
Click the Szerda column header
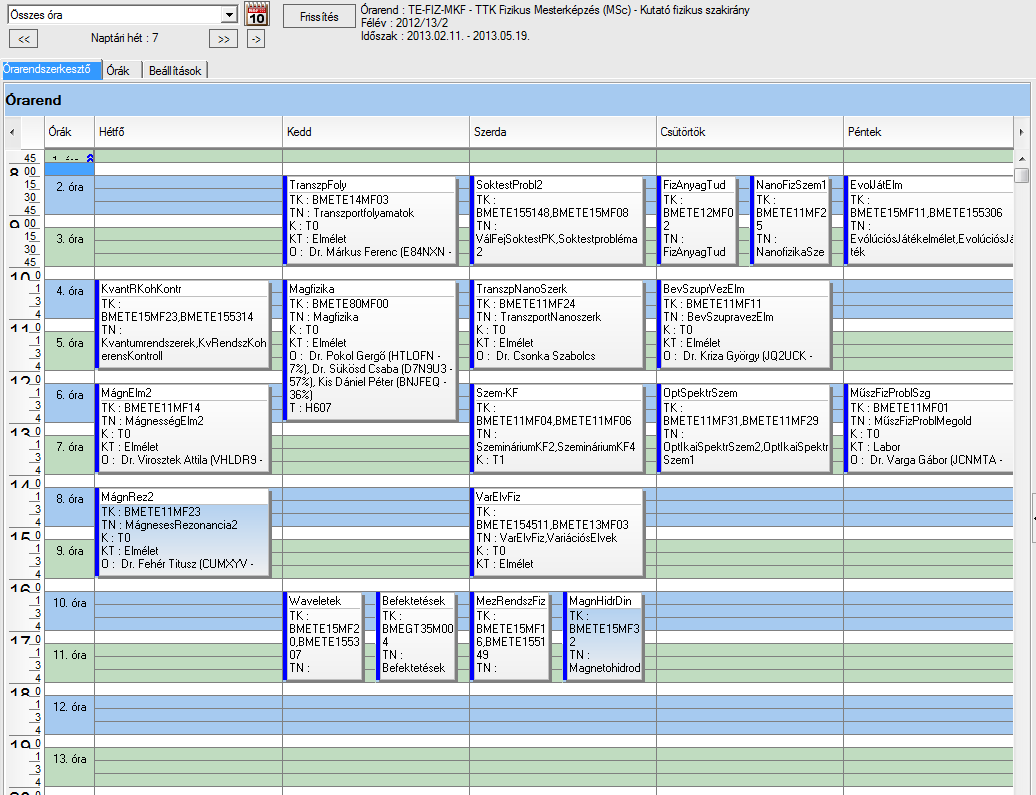click(x=563, y=132)
